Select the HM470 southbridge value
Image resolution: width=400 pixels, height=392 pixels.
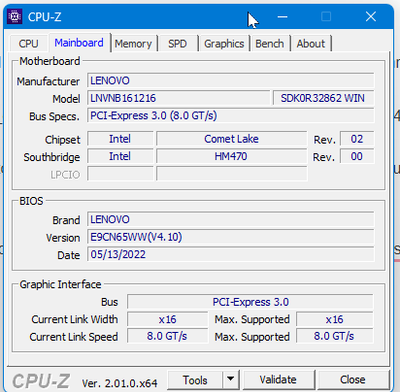pyautogui.click(x=231, y=156)
